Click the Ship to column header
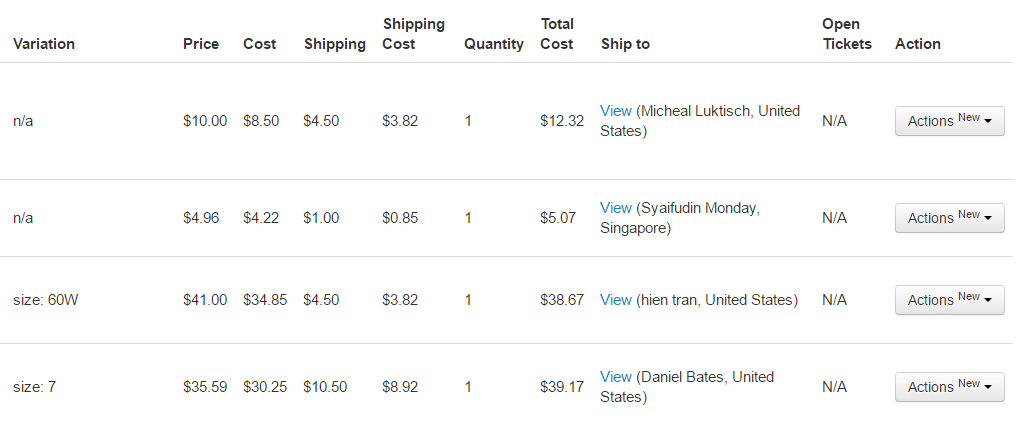The image size is (1017, 430). click(625, 44)
